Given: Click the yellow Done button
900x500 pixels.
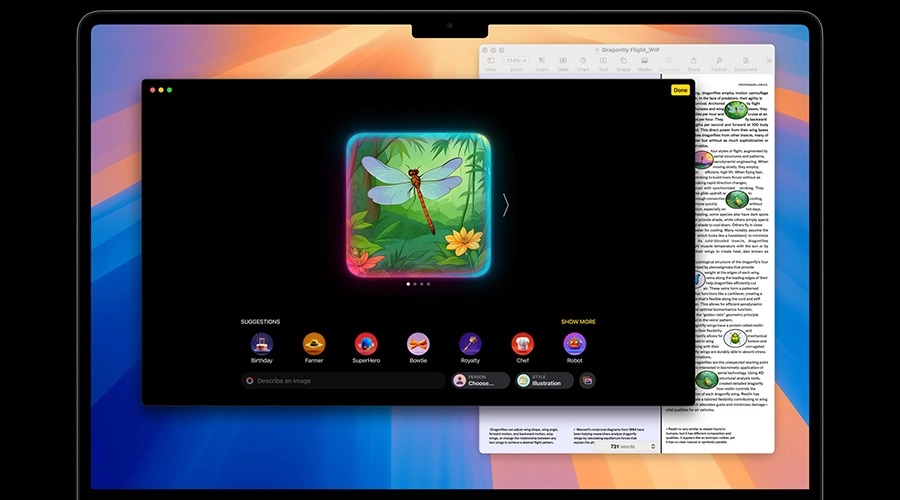Looking at the screenshot, I should [680, 90].
